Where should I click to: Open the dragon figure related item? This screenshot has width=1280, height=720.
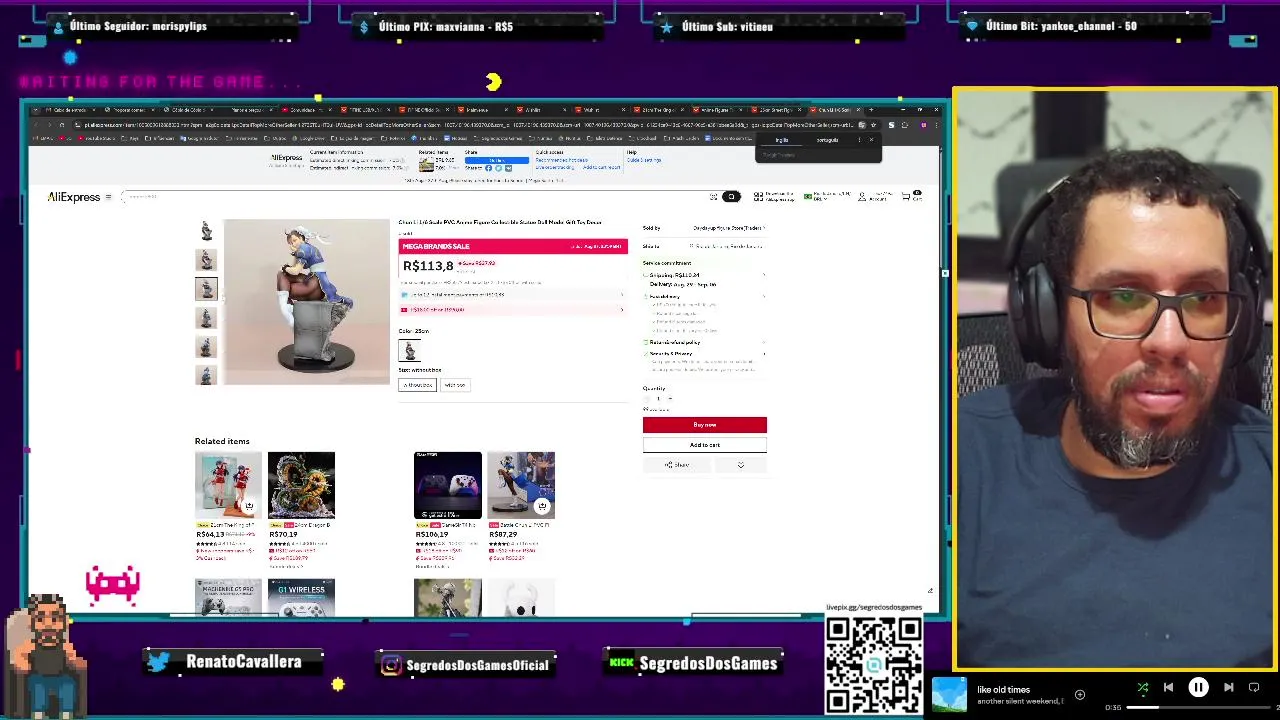pyautogui.click(x=301, y=485)
